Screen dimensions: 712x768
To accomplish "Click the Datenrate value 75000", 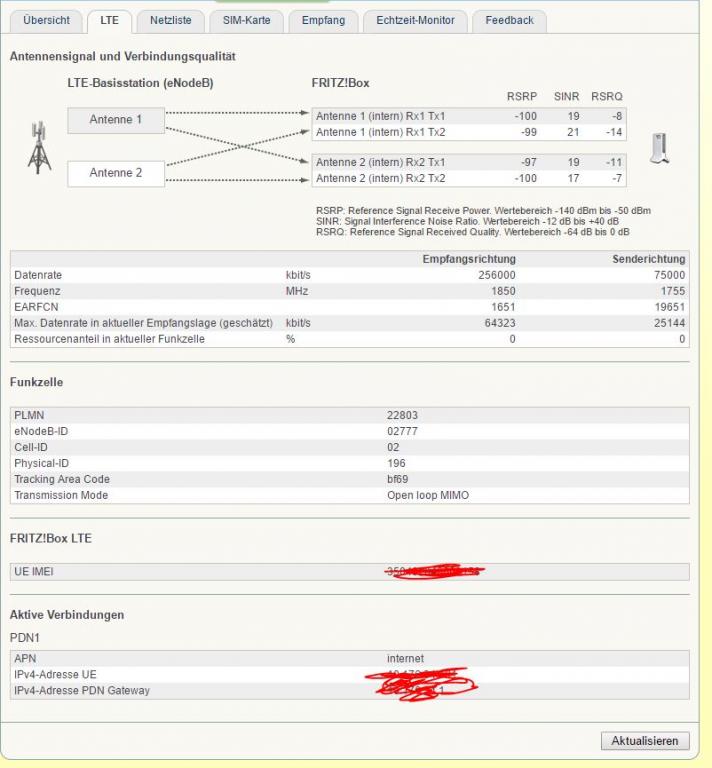I will coord(669,275).
